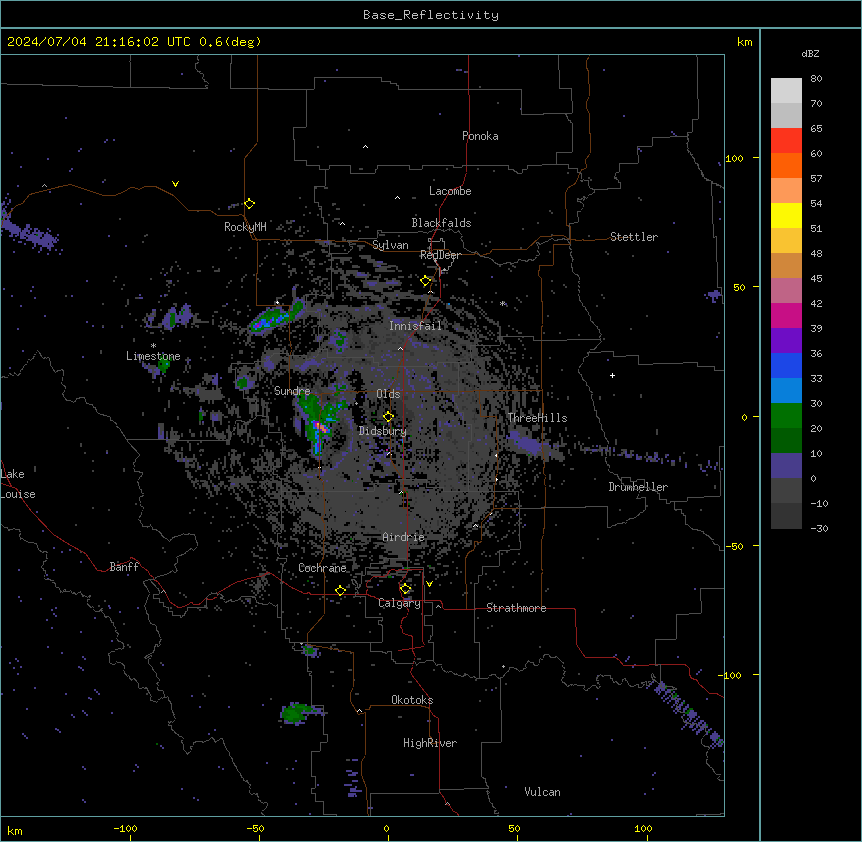Click the intense storm cell west of Didsbury

pos(320,428)
